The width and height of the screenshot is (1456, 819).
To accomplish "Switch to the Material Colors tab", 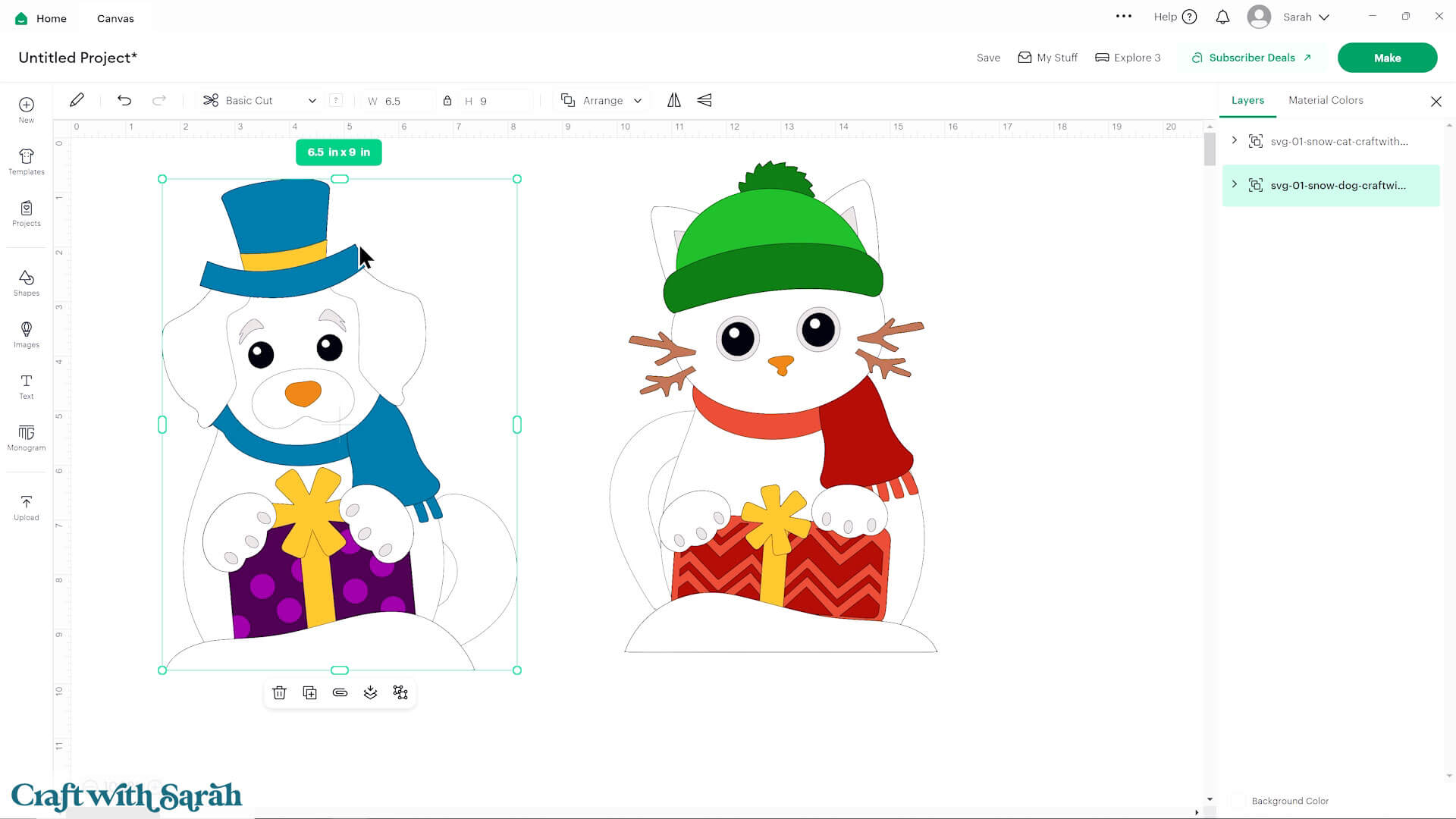I will coord(1325,100).
